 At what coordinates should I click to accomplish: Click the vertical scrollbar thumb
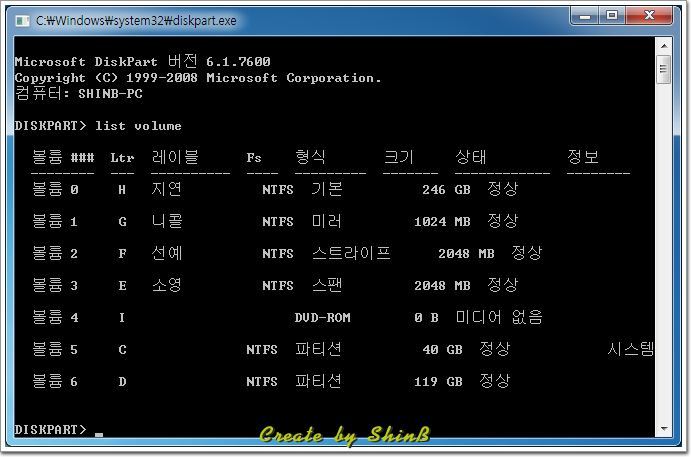664,69
